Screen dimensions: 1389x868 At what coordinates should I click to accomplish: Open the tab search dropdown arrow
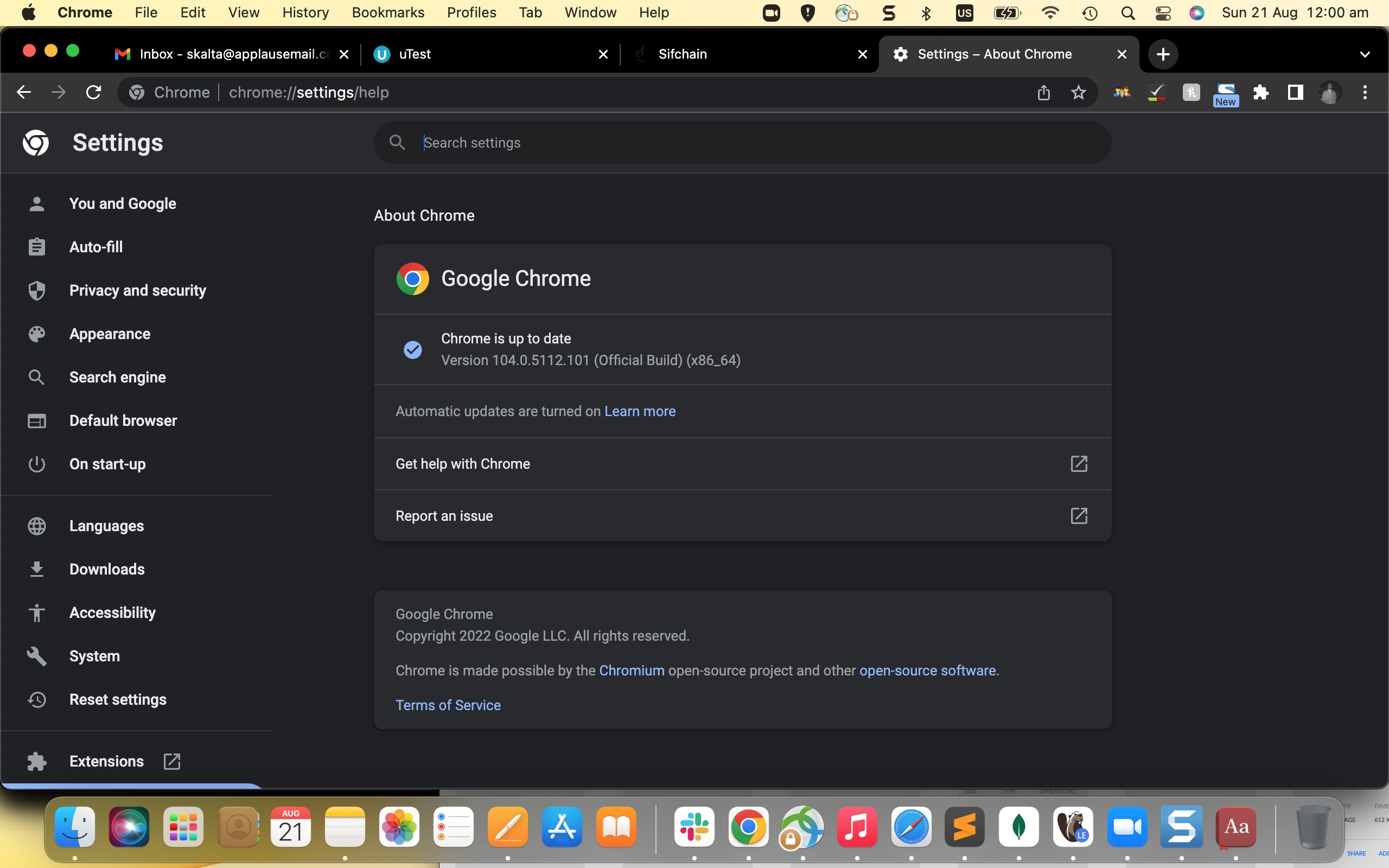1365,54
